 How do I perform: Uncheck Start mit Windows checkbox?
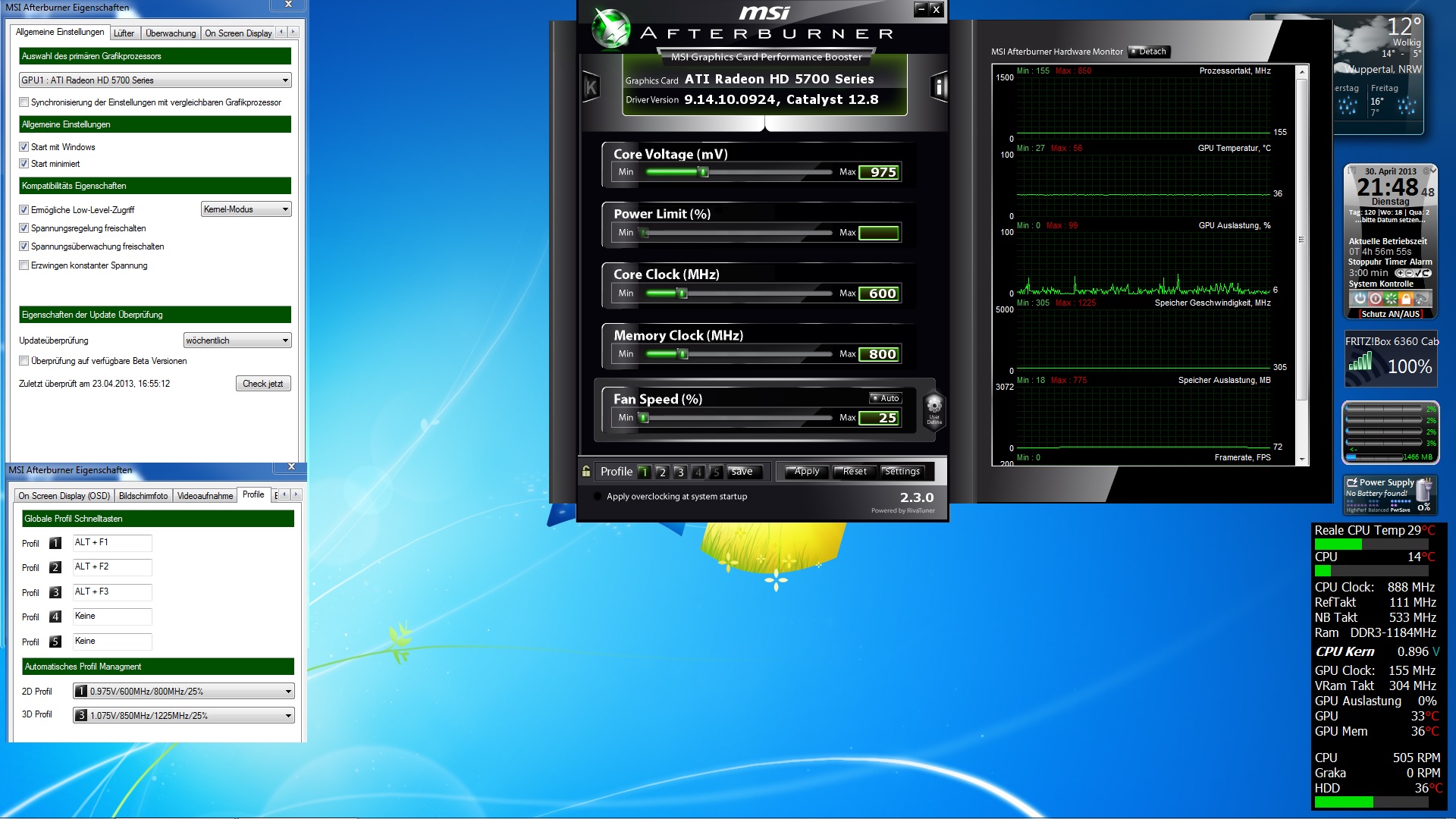point(24,147)
